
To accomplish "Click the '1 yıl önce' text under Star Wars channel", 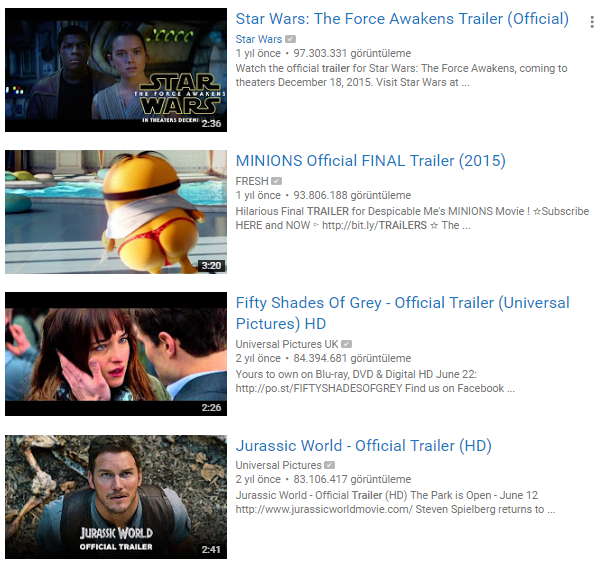I will (258, 53).
